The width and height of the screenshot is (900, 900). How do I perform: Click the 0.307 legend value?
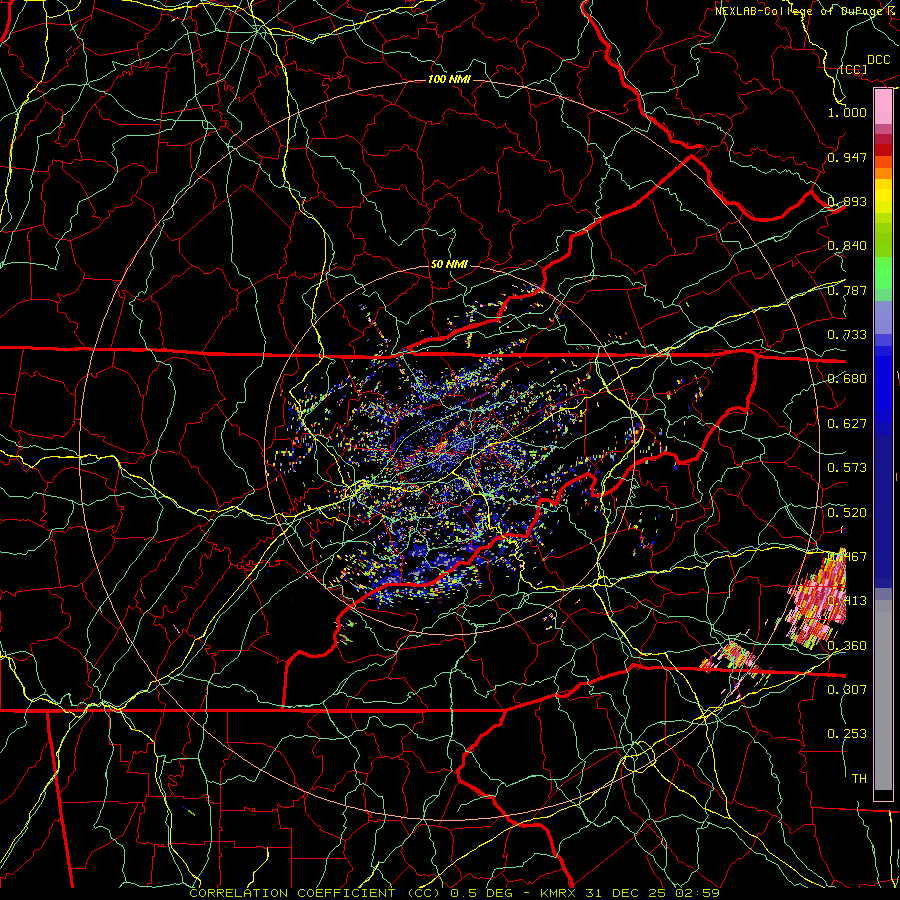tap(847, 690)
